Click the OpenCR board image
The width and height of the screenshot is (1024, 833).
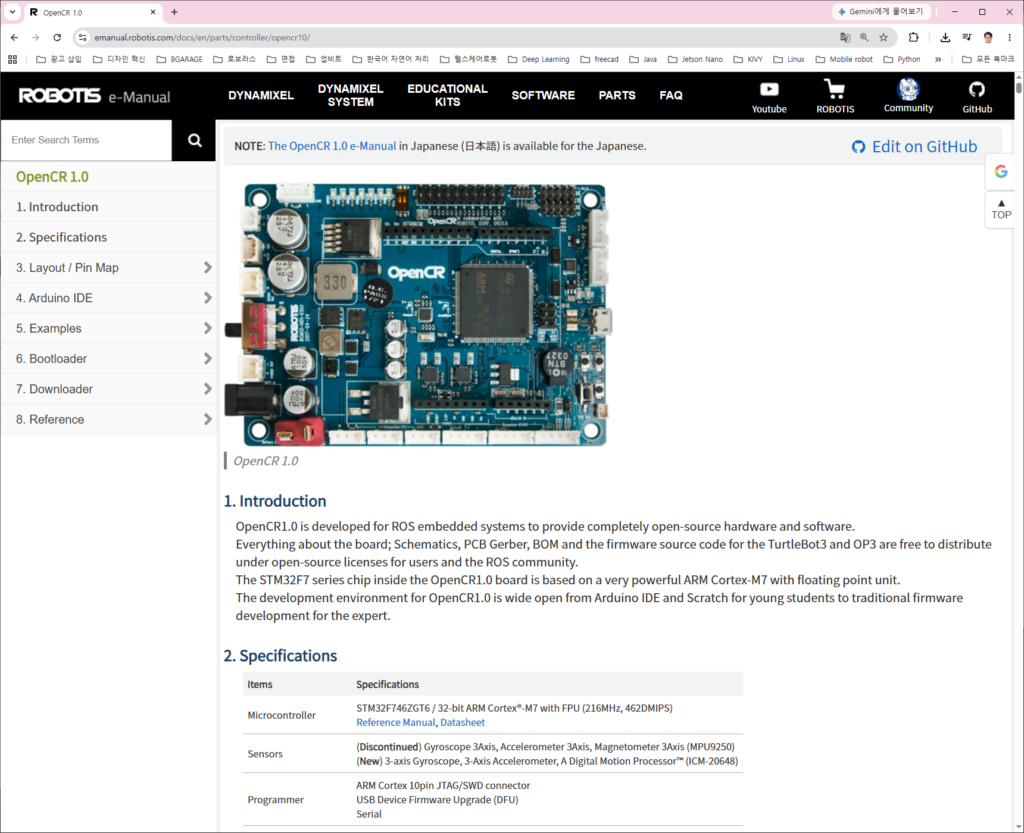pos(418,315)
